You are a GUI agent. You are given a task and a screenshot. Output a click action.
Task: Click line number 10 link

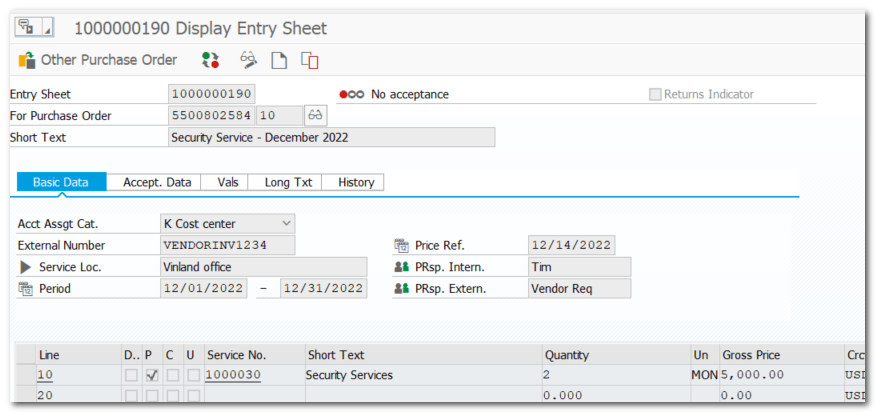coord(45,375)
